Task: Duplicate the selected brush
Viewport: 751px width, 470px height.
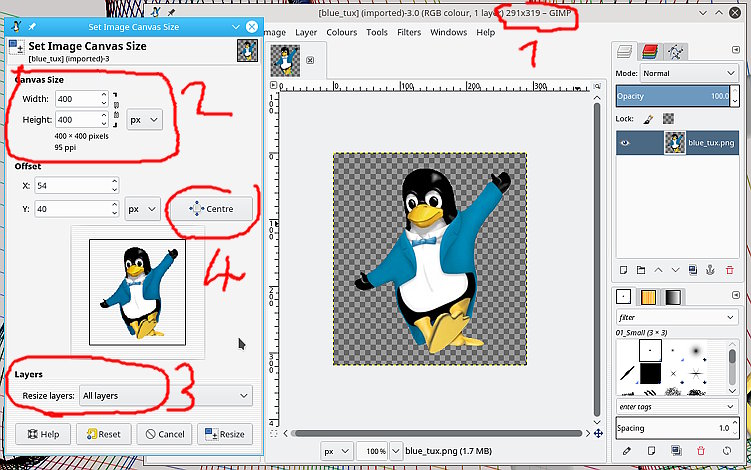Action: 676,451
